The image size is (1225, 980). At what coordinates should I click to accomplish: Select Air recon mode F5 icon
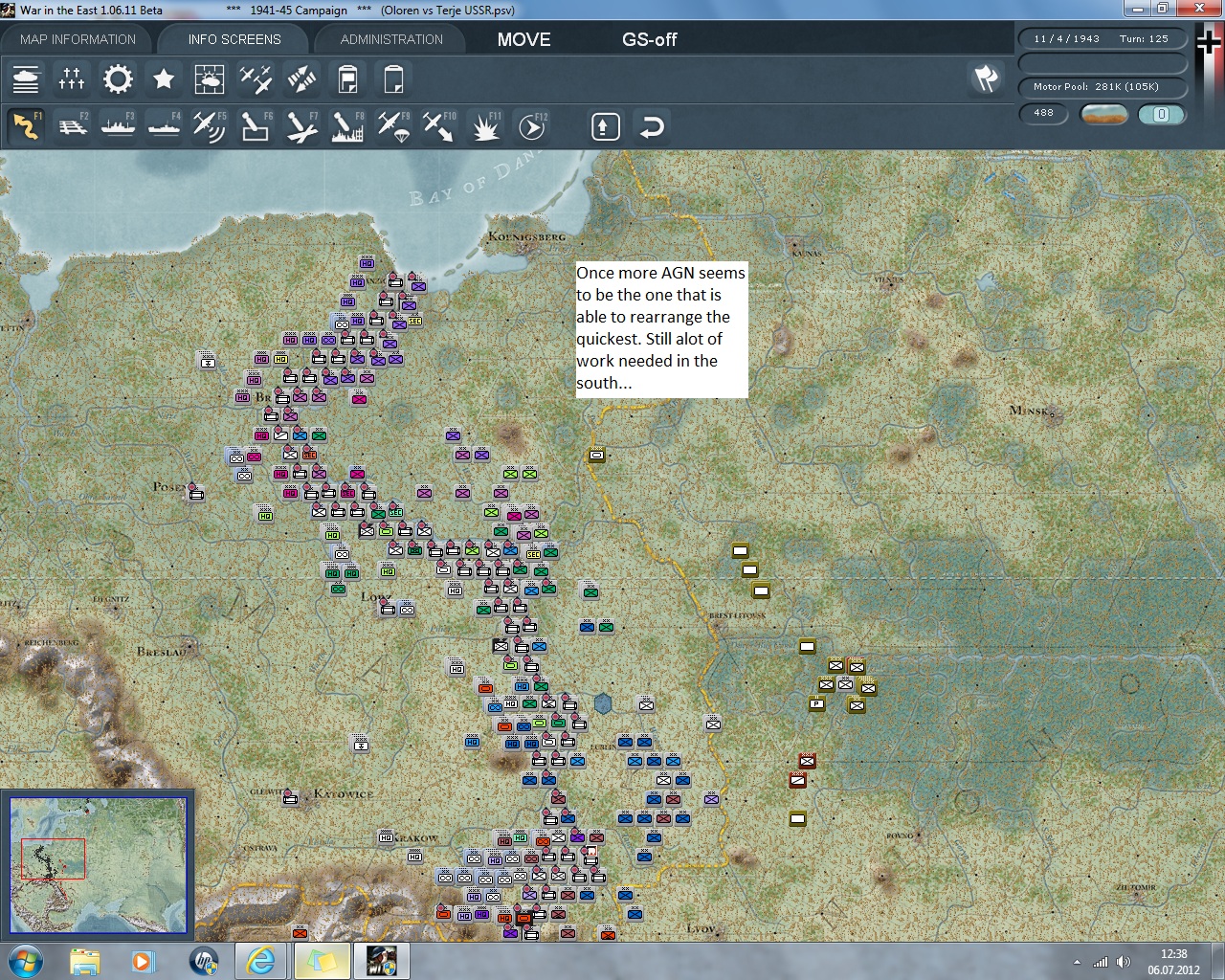point(210,126)
